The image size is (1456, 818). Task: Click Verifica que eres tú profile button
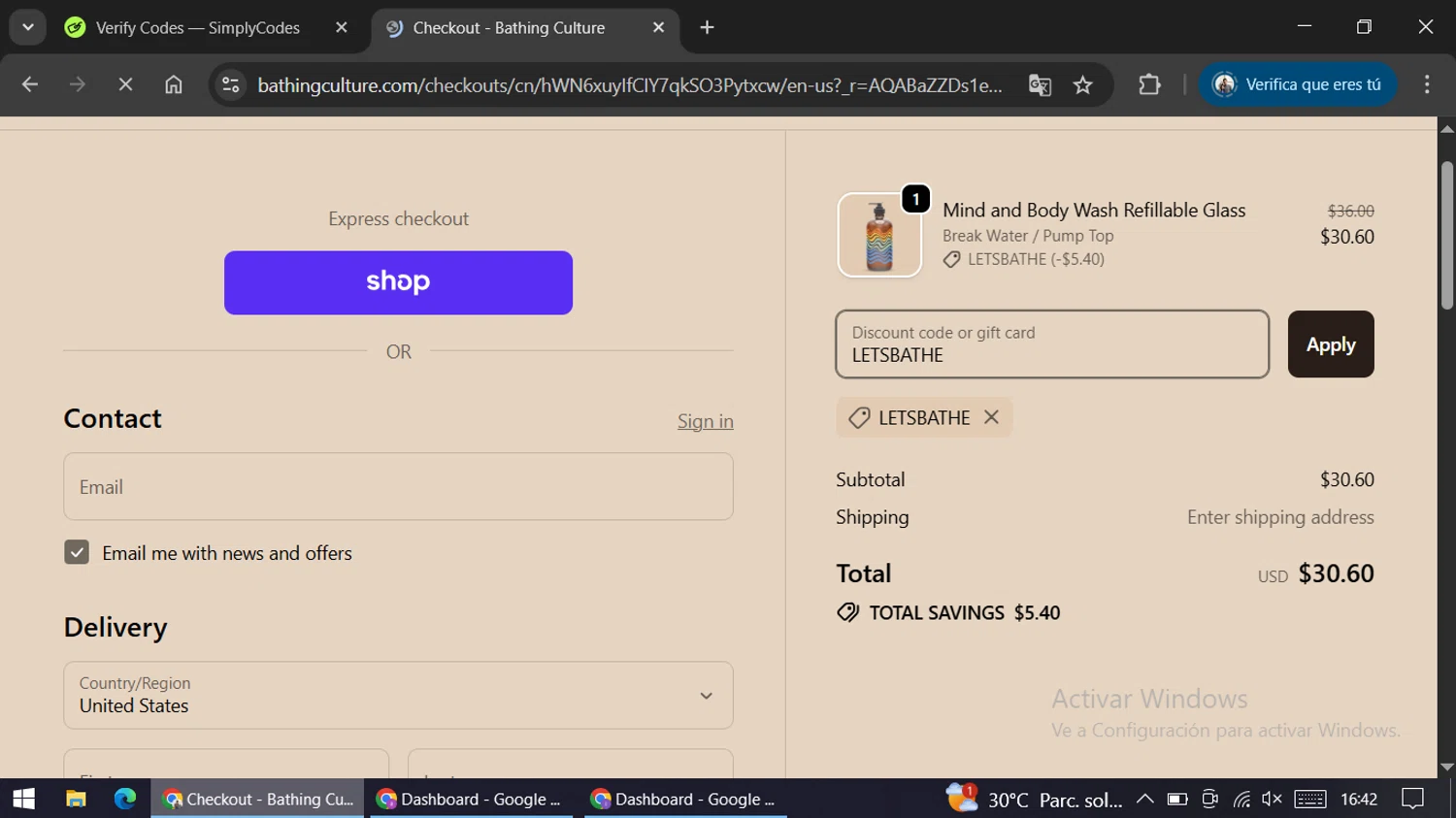coord(1298,85)
